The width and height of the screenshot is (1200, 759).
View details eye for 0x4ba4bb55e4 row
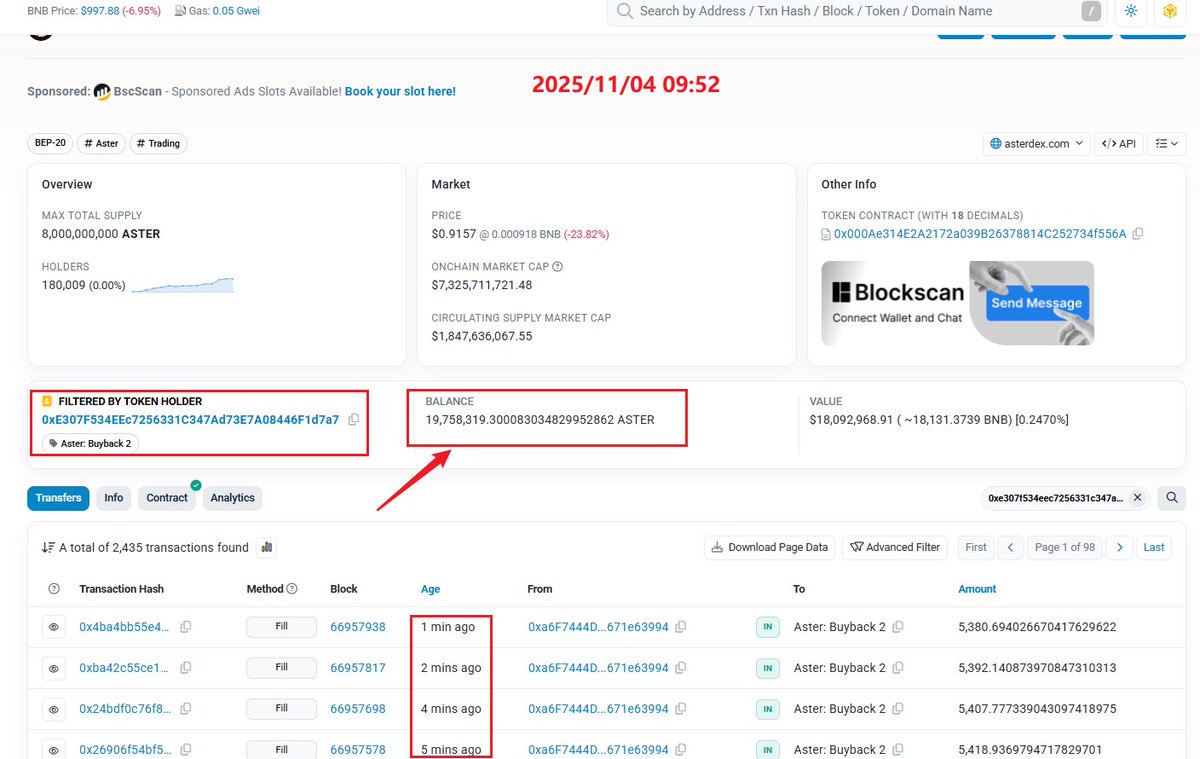tap(54, 627)
